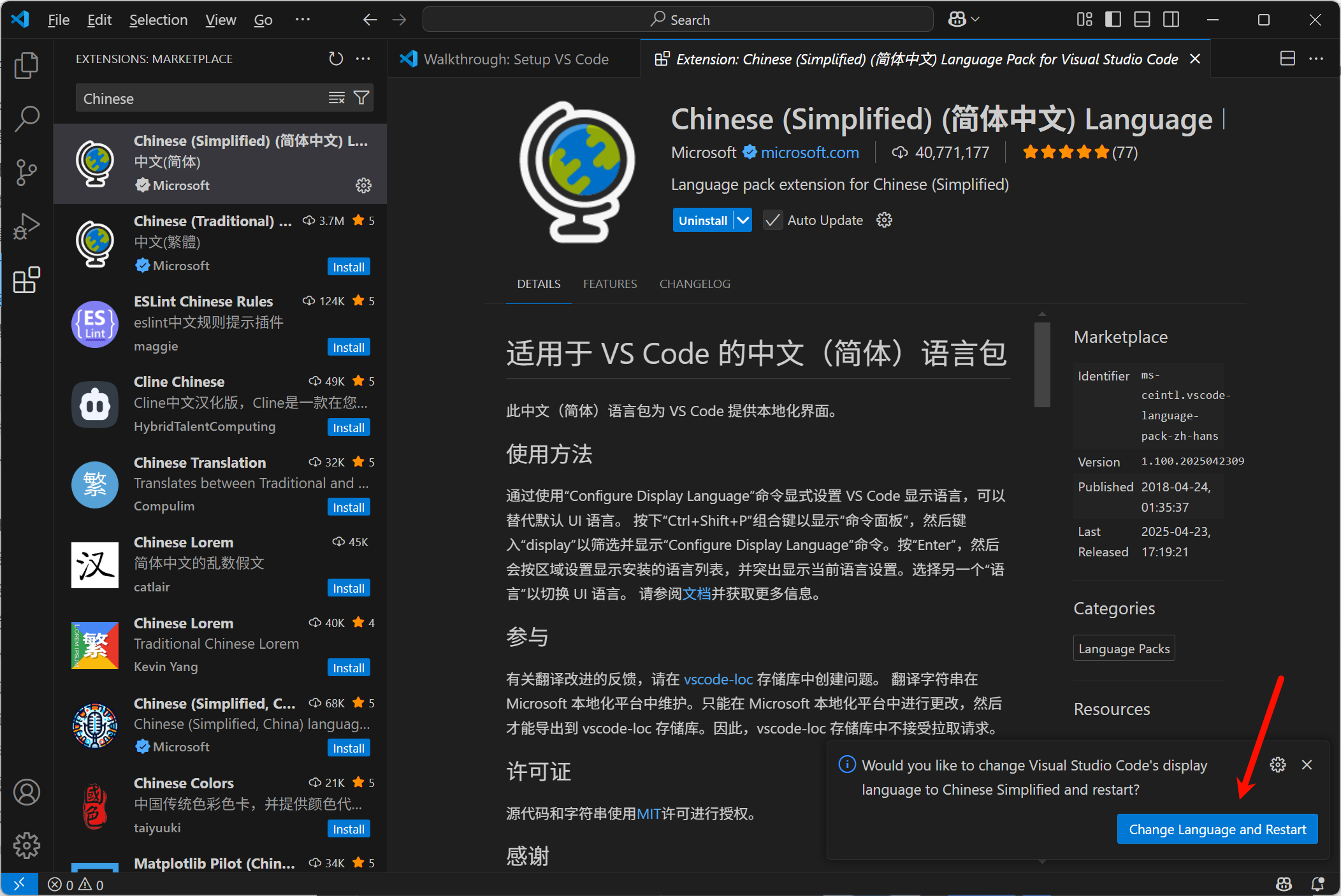Image resolution: width=1341 pixels, height=896 pixels.
Task: Click the command center Search box
Action: pos(678,20)
